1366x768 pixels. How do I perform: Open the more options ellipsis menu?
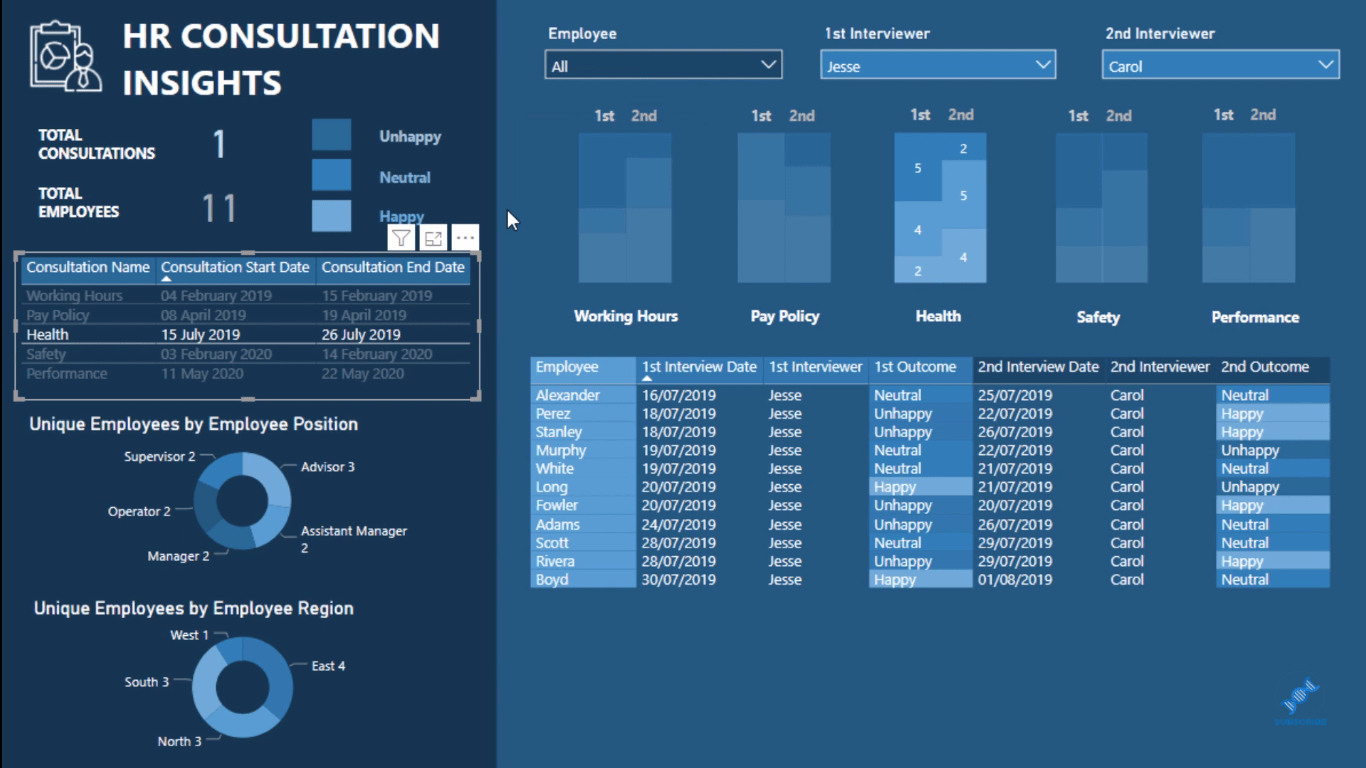(465, 238)
